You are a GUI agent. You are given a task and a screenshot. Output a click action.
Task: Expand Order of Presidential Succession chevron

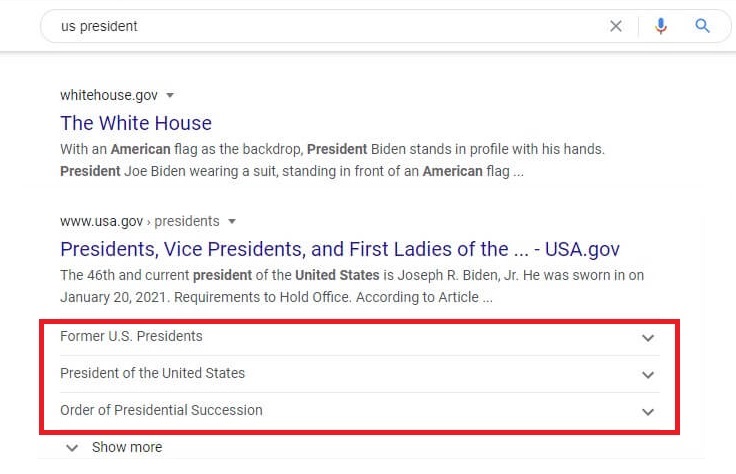click(648, 411)
